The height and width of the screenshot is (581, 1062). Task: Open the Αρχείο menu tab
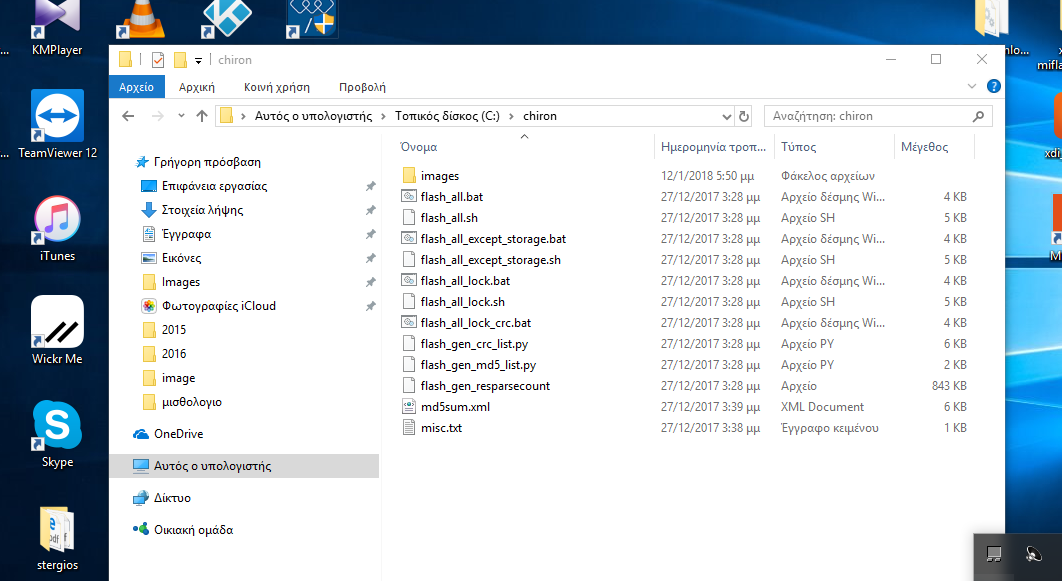pos(136,87)
